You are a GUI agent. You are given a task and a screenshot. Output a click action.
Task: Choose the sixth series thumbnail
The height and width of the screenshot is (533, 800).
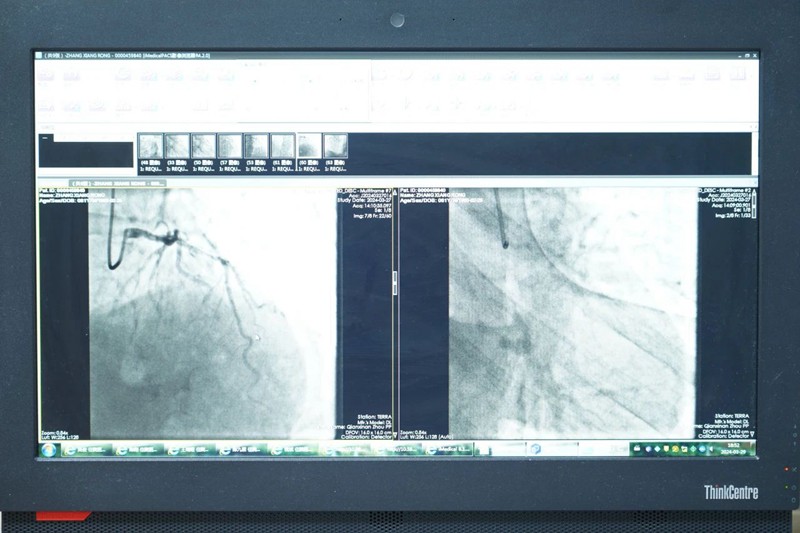(x=283, y=147)
